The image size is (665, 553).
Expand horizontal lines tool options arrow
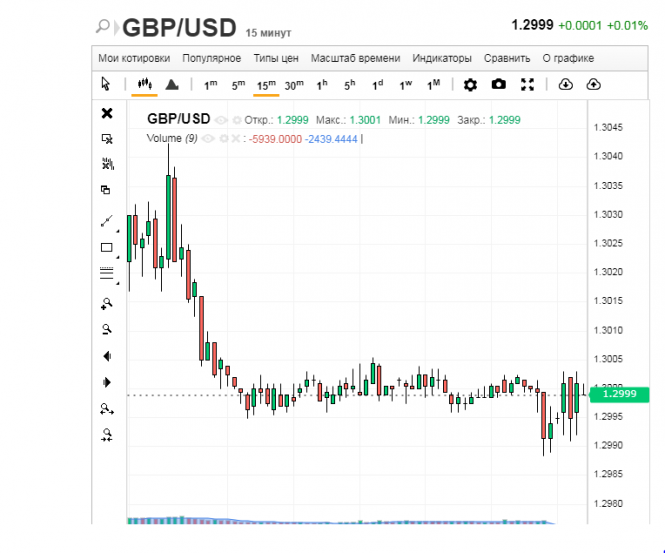(x=117, y=283)
